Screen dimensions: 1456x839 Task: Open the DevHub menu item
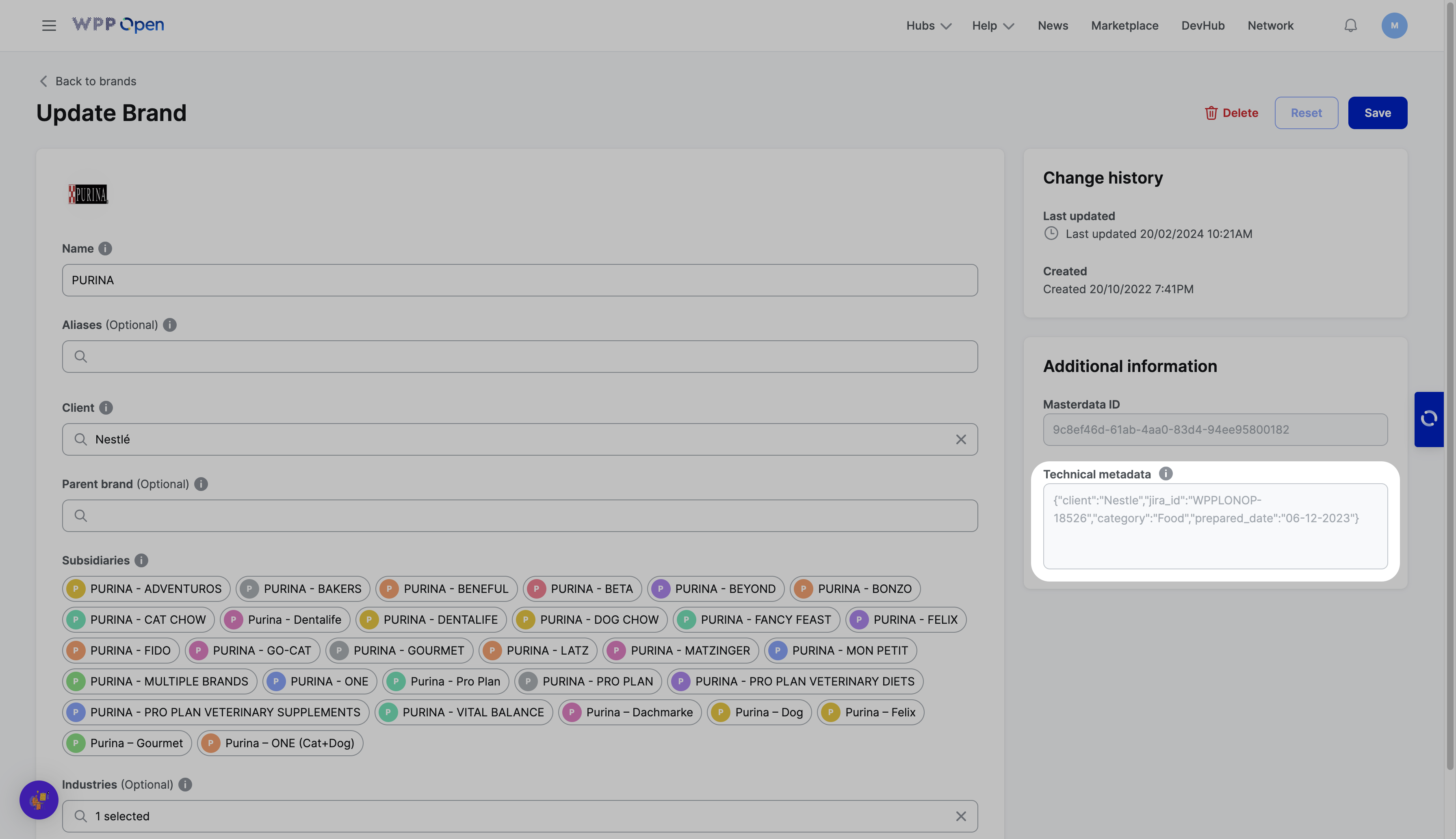pyautogui.click(x=1202, y=25)
